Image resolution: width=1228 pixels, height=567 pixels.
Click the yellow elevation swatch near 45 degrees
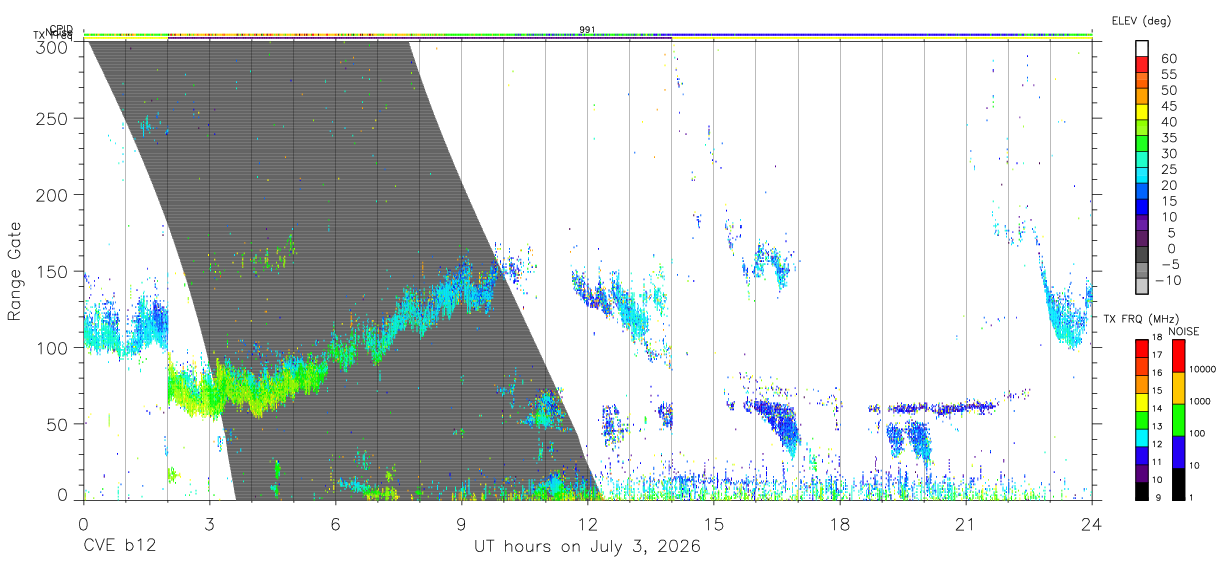(x=1143, y=111)
